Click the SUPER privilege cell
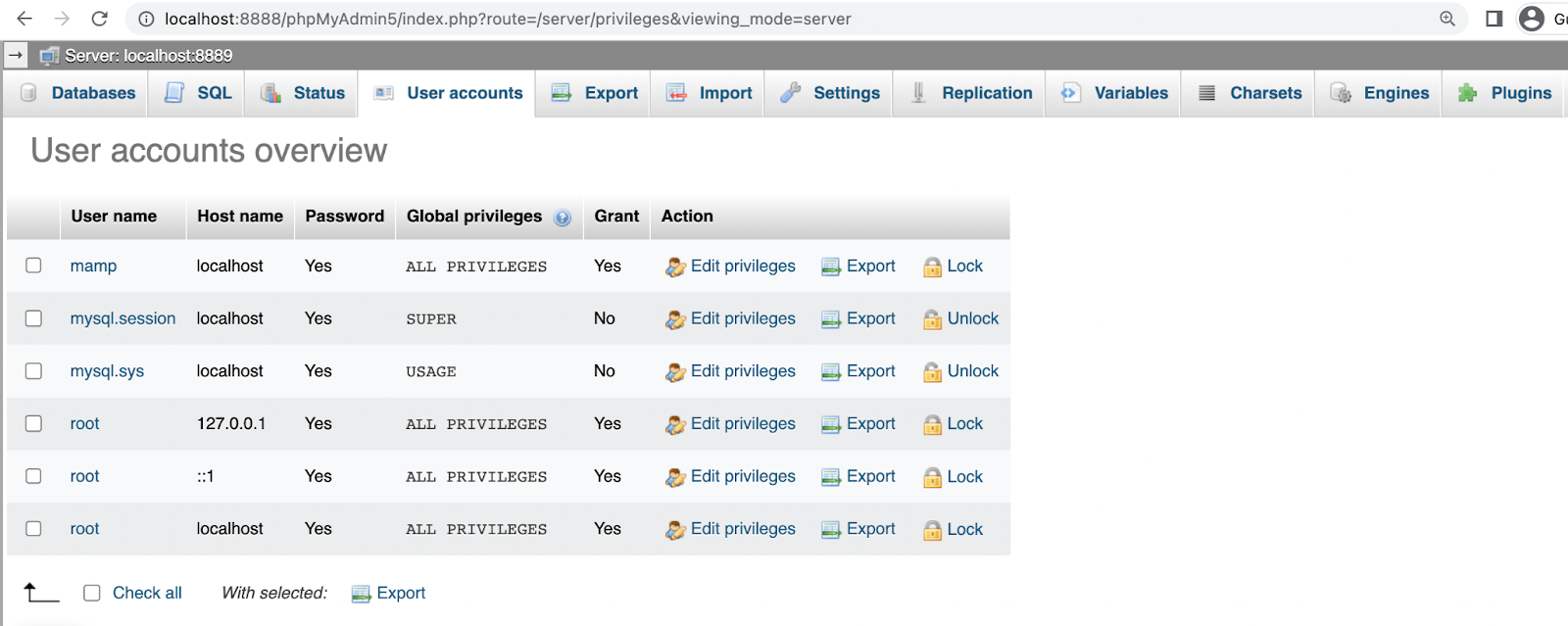This screenshot has height=626, width=1568. (431, 319)
